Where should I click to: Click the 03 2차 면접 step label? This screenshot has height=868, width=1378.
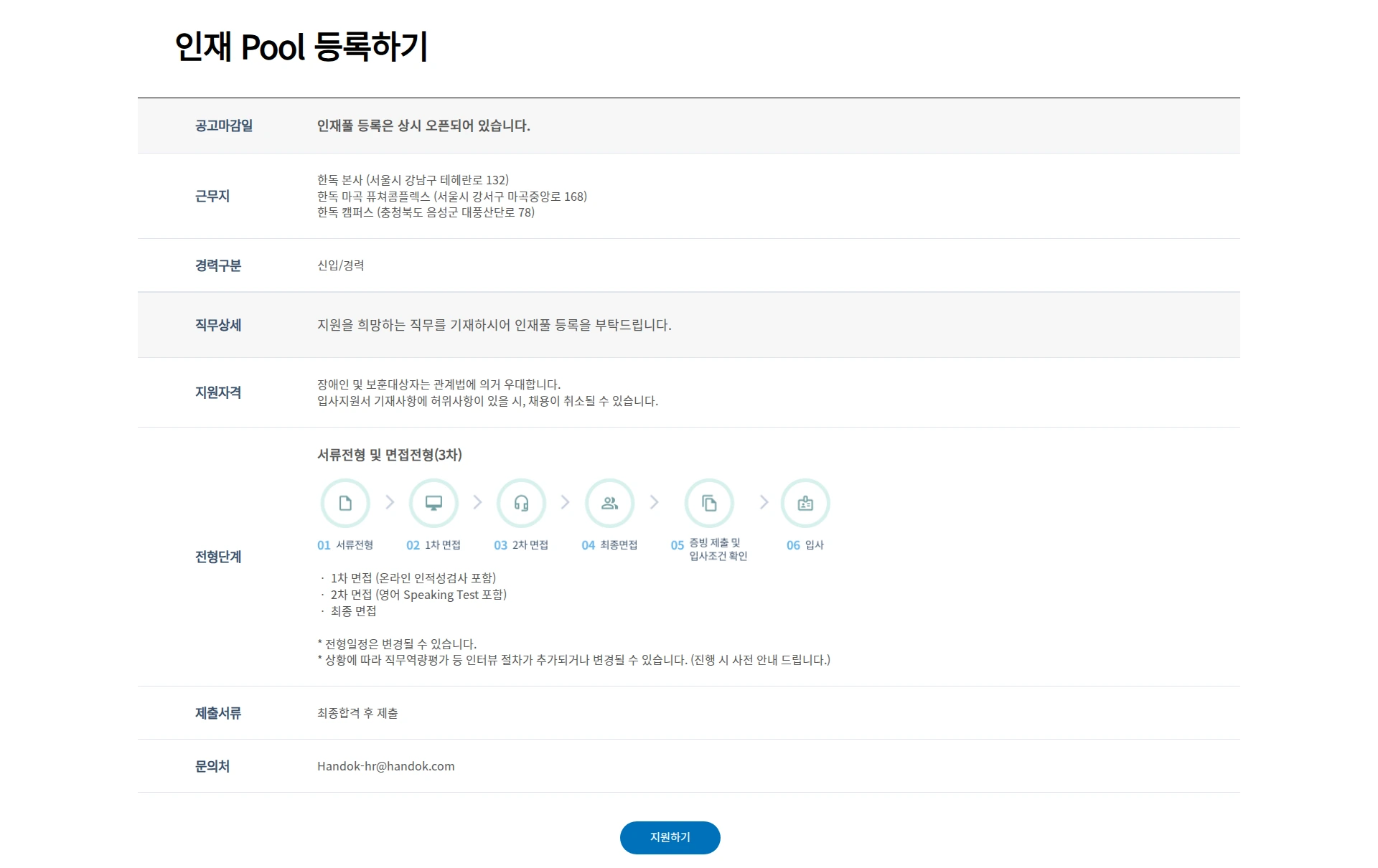[x=521, y=545]
